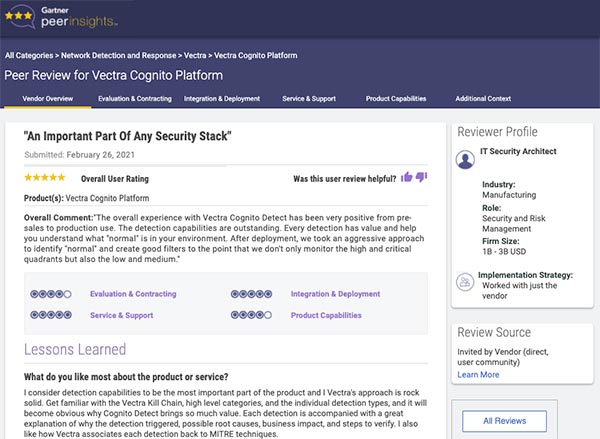Click the Was this user review helpful text
600x439 pixels.
click(x=345, y=179)
